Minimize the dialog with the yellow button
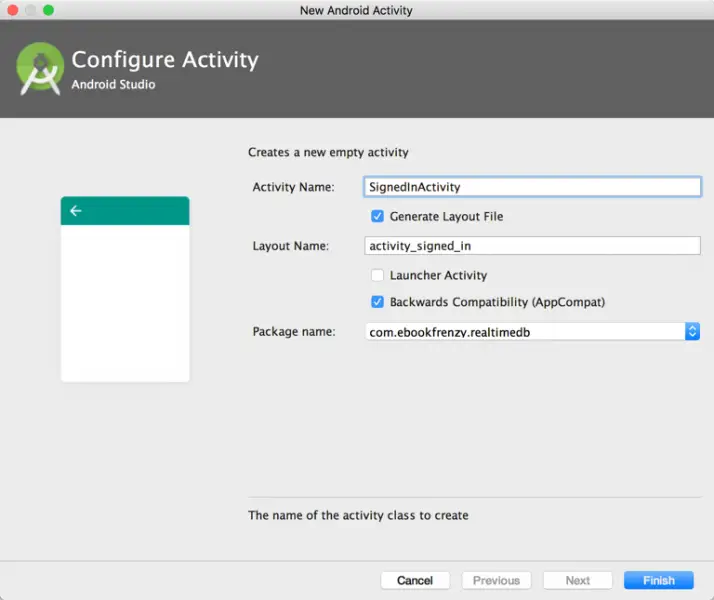 click(x=30, y=10)
